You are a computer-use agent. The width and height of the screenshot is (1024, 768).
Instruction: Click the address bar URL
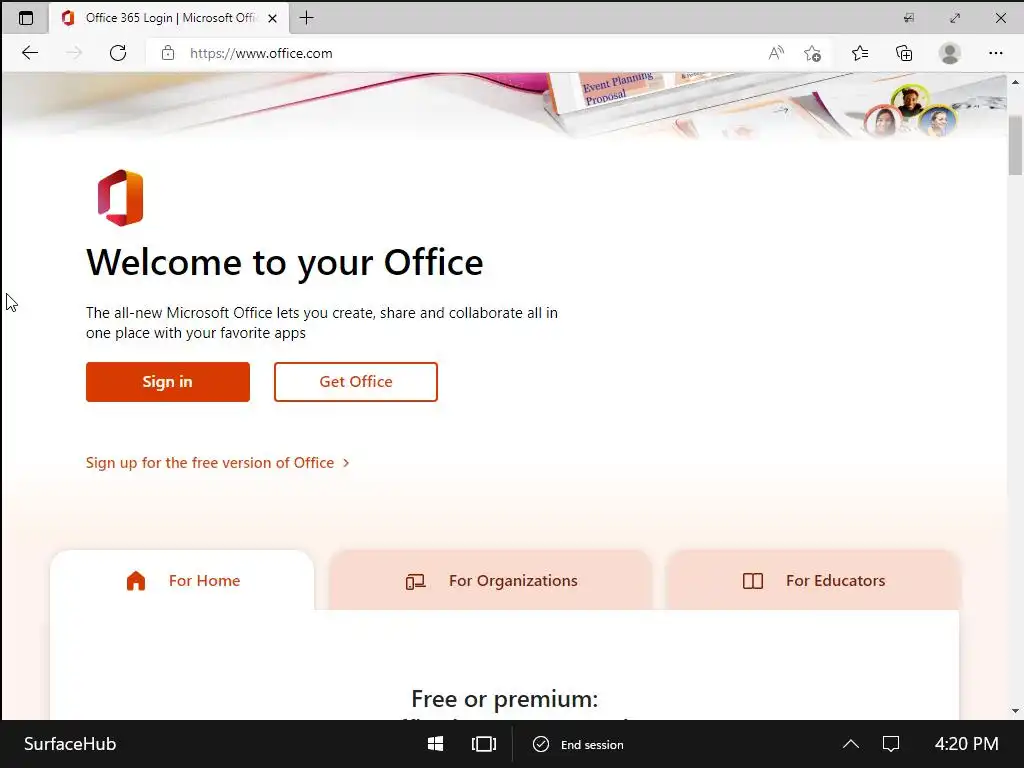tap(261, 54)
